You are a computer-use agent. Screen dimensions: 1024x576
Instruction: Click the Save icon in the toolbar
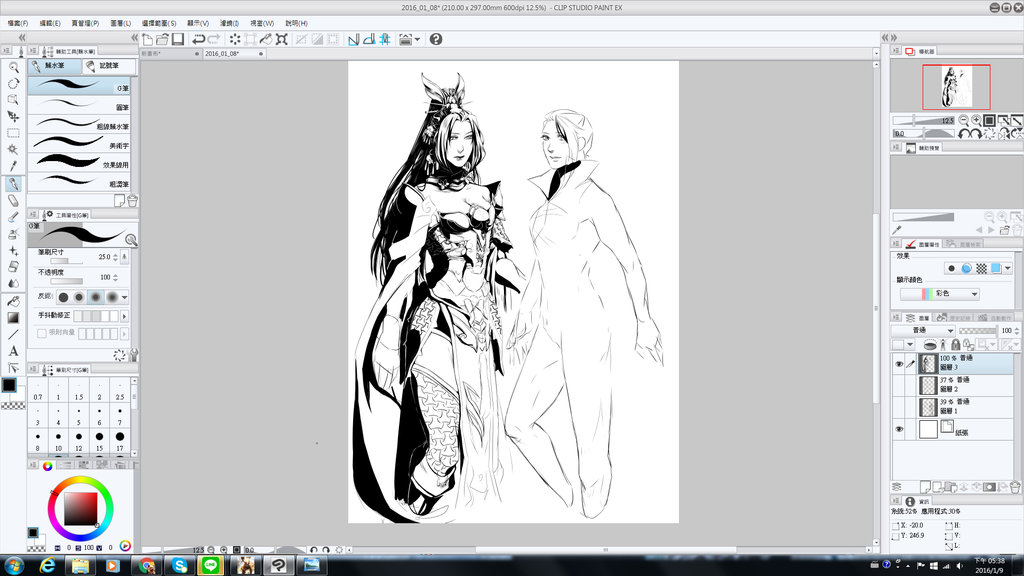pyautogui.click(x=177, y=39)
